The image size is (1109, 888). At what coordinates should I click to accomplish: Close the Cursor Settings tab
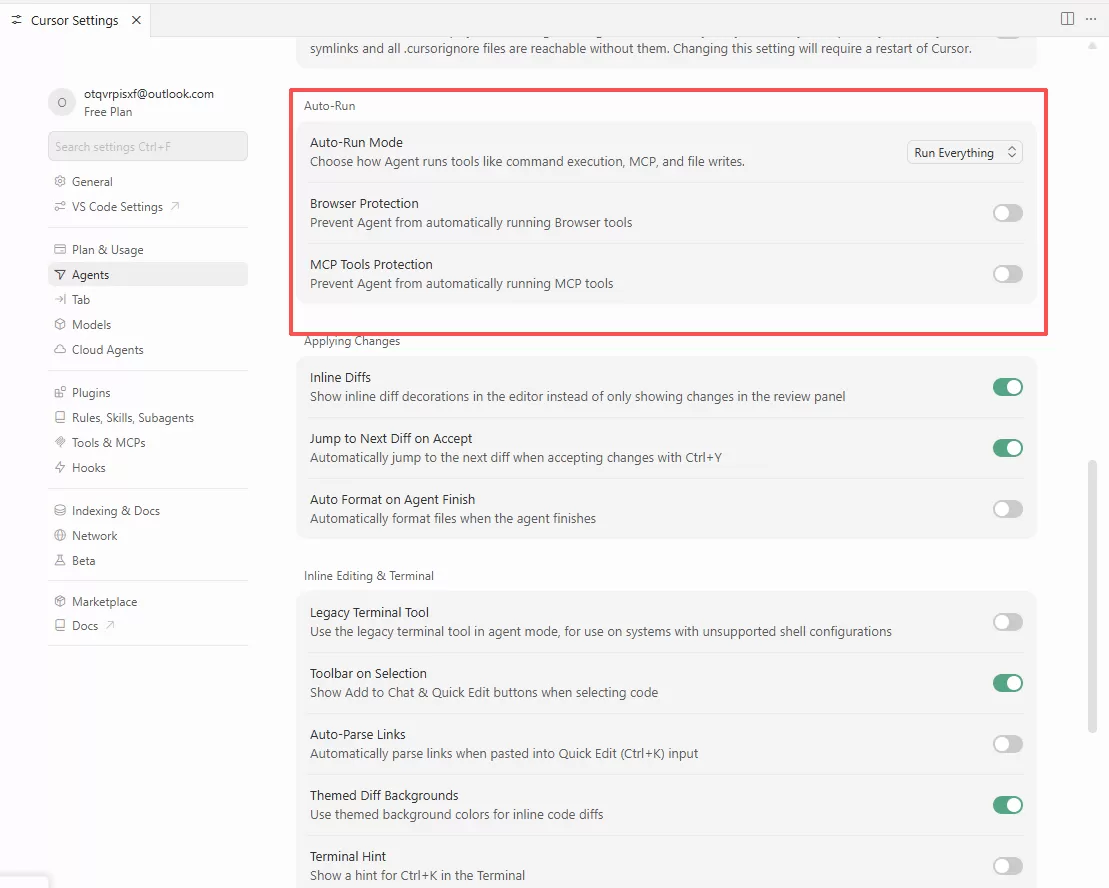(x=137, y=20)
